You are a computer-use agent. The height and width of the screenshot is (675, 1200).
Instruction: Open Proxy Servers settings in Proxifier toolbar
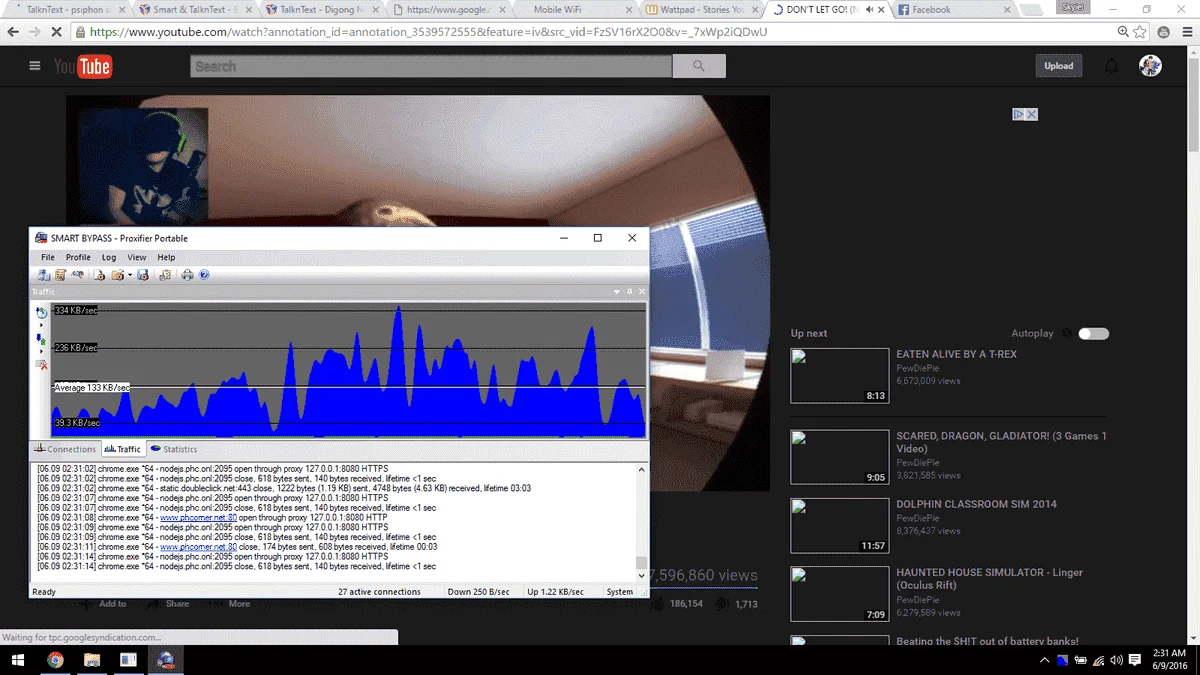[x=44, y=275]
